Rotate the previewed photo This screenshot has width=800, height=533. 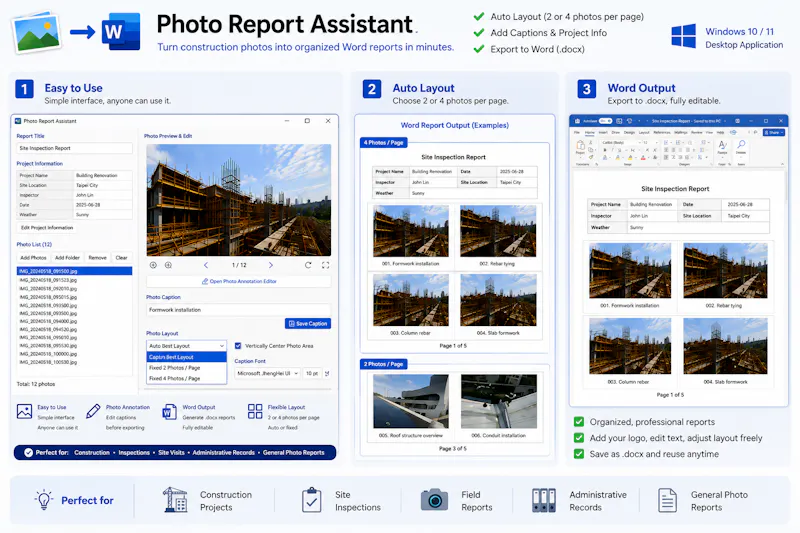(308, 265)
